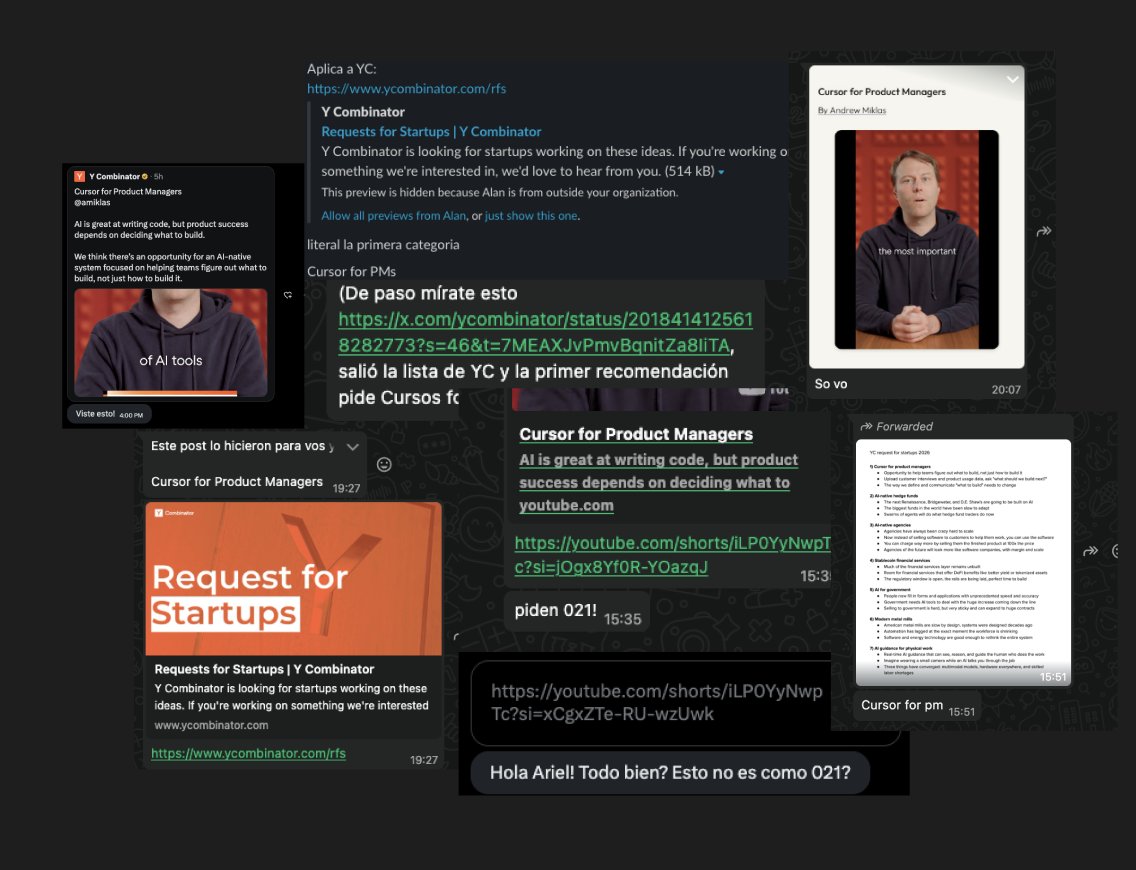The image size is (1136, 870).
Task: Open the youtube.com/shorts link sent at 15:35
Action: click(x=672, y=555)
